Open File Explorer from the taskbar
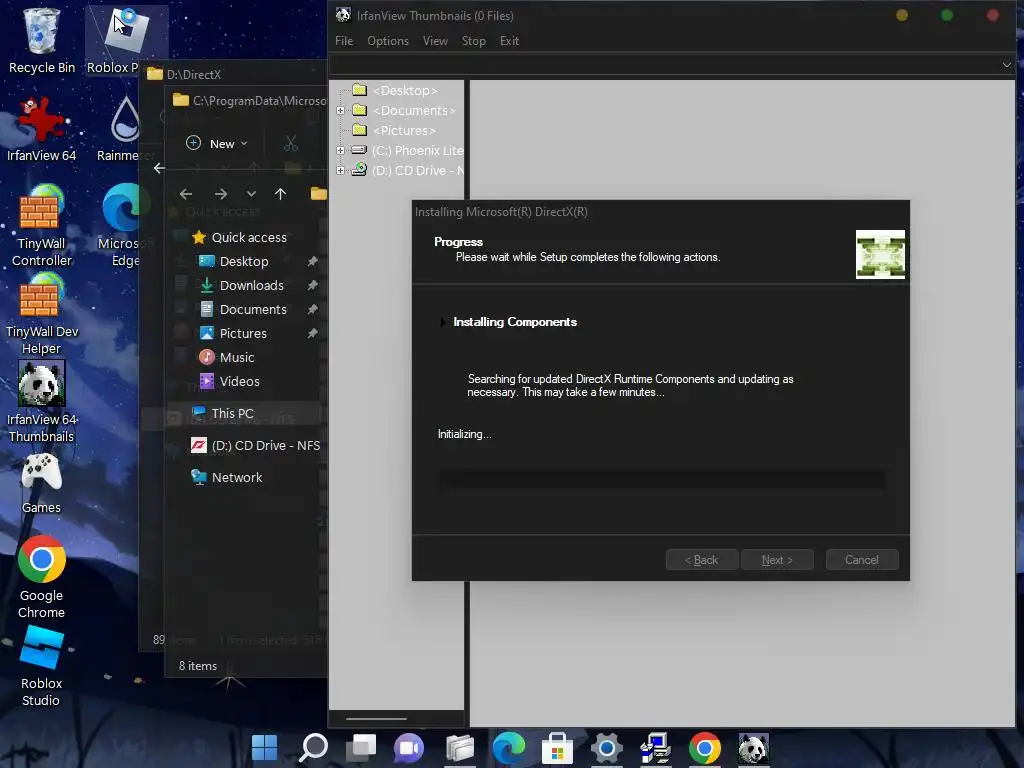 pyautogui.click(x=460, y=747)
